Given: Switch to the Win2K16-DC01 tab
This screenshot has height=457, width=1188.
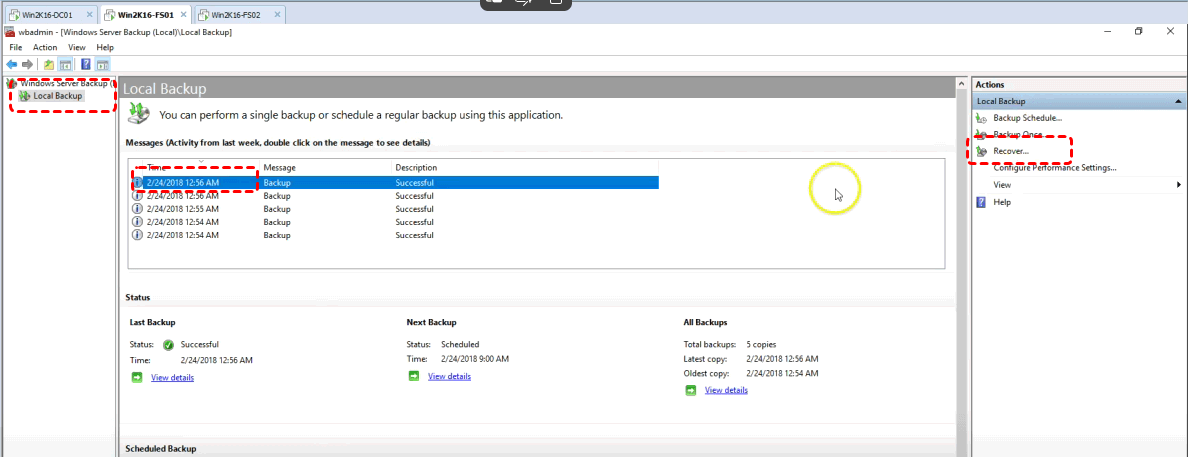Looking at the screenshot, I should coord(49,15).
